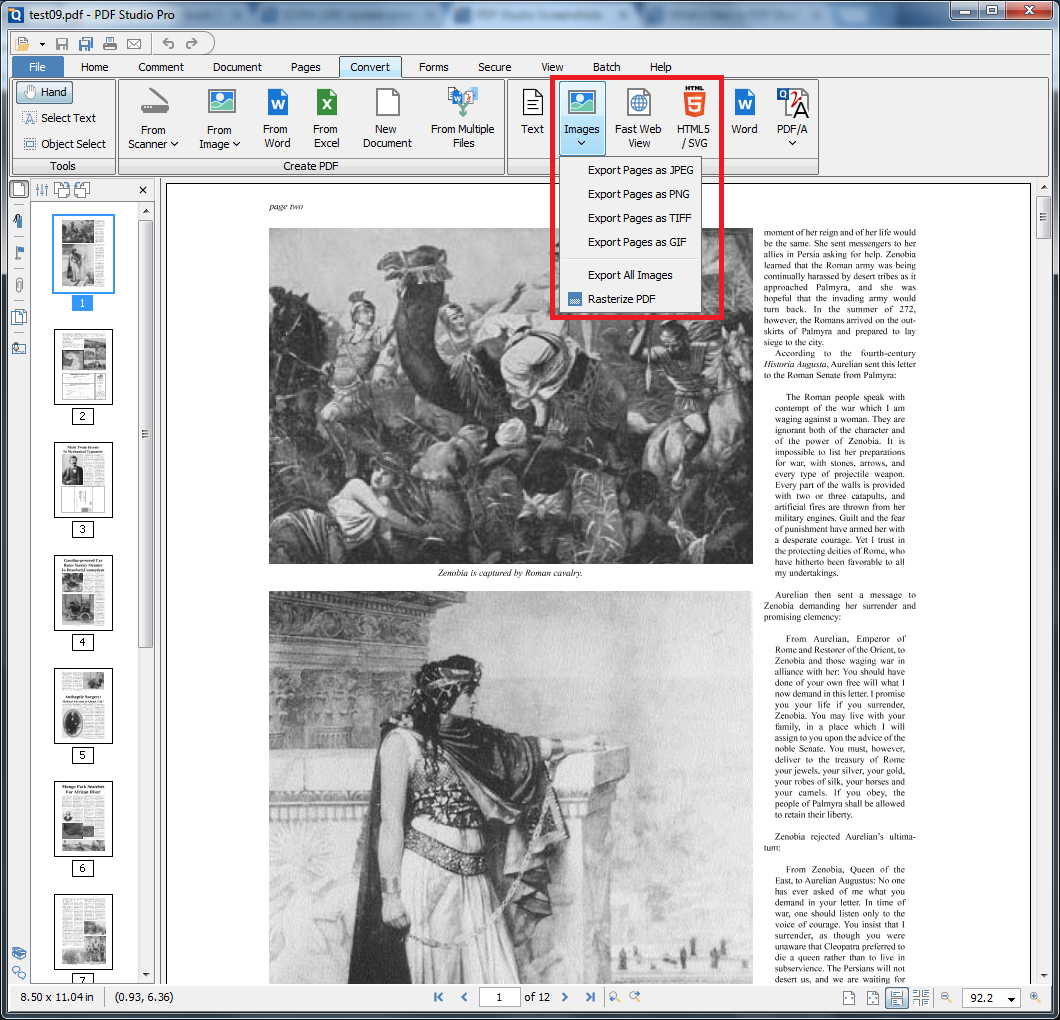The width and height of the screenshot is (1060, 1020).
Task: Switch to the Document tab
Action: [x=237, y=67]
